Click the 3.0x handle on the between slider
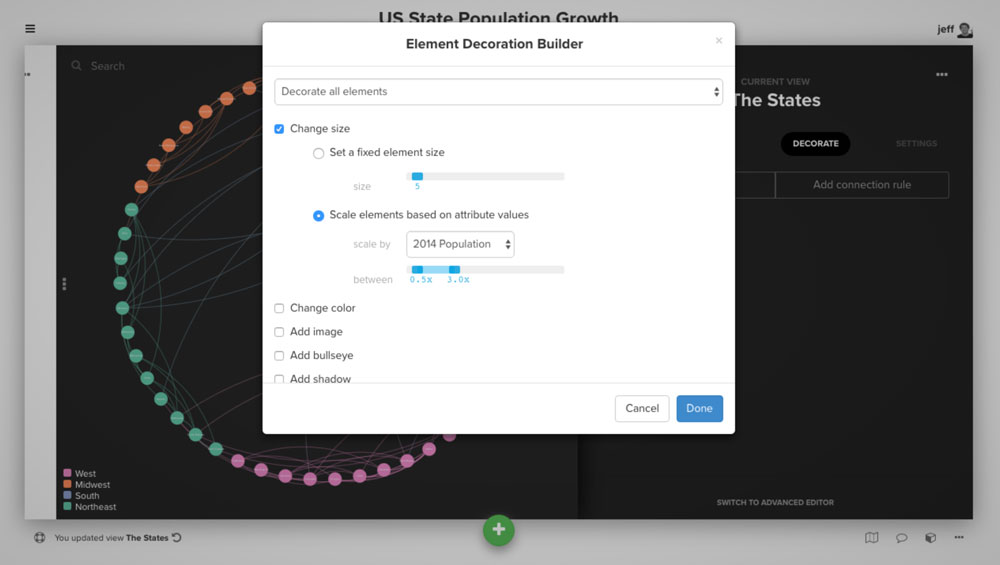Image resolution: width=1000 pixels, height=565 pixels. [454, 270]
